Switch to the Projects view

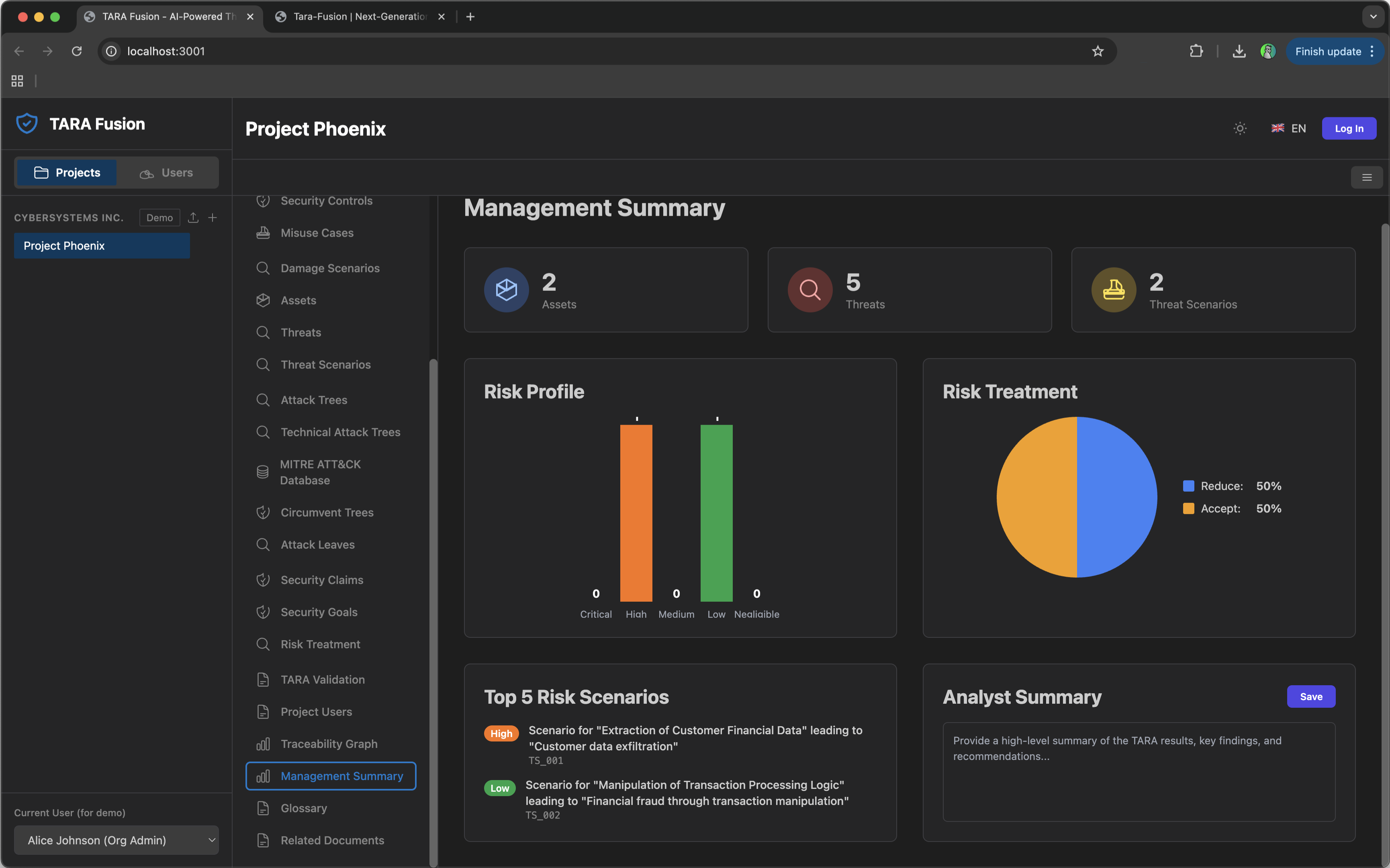tap(67, 173)
